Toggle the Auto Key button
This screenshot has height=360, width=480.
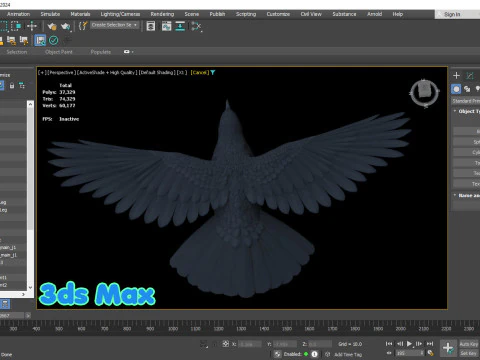[469, 344]
